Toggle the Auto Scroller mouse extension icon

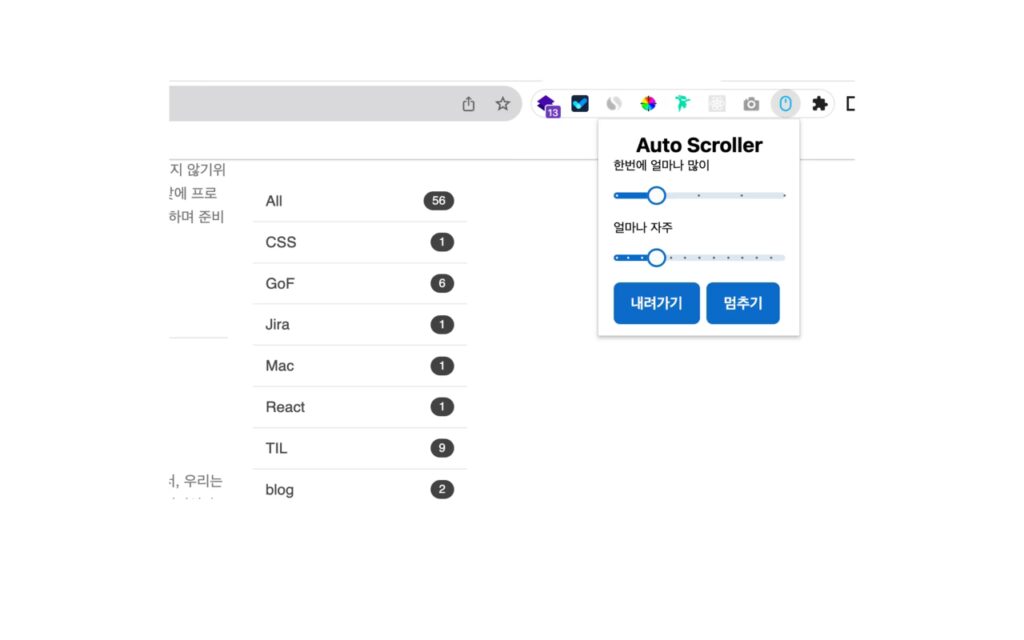tap(785, 103)
